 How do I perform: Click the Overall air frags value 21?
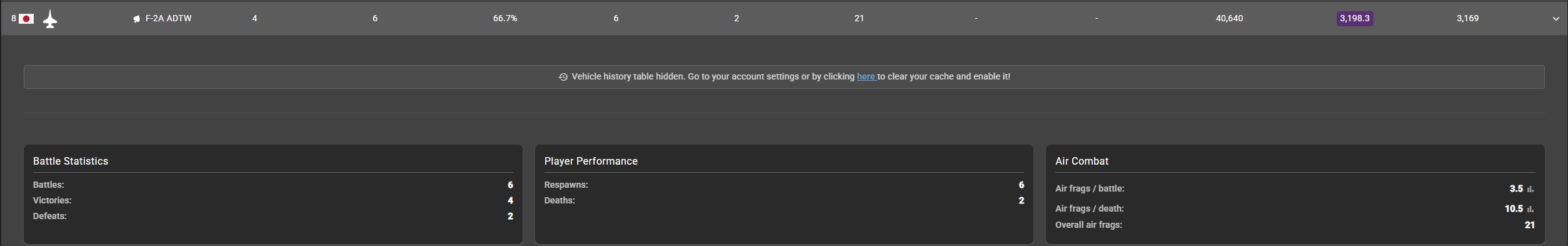1529,225
